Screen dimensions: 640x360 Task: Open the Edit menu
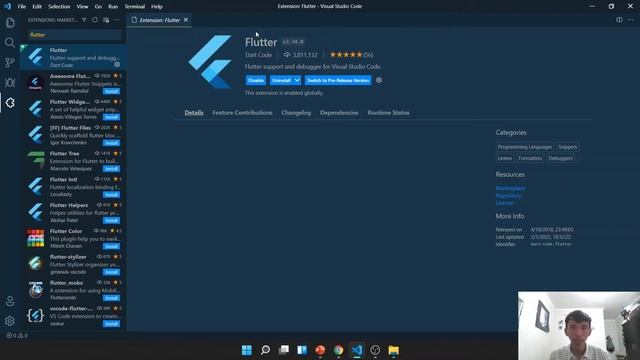tap(37, 7)
